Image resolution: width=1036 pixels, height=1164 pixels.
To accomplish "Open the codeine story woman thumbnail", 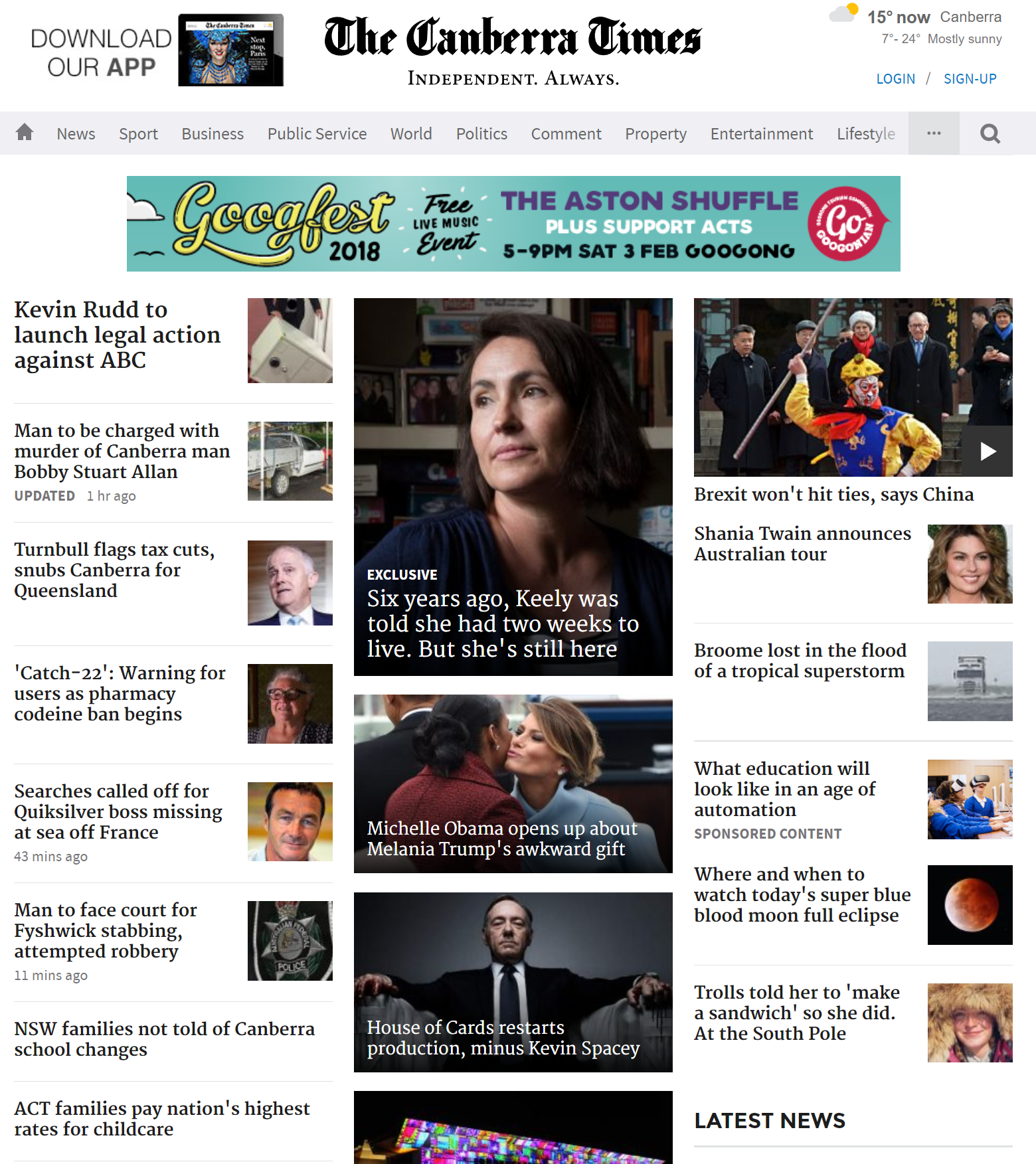I will tap(290, 704).
